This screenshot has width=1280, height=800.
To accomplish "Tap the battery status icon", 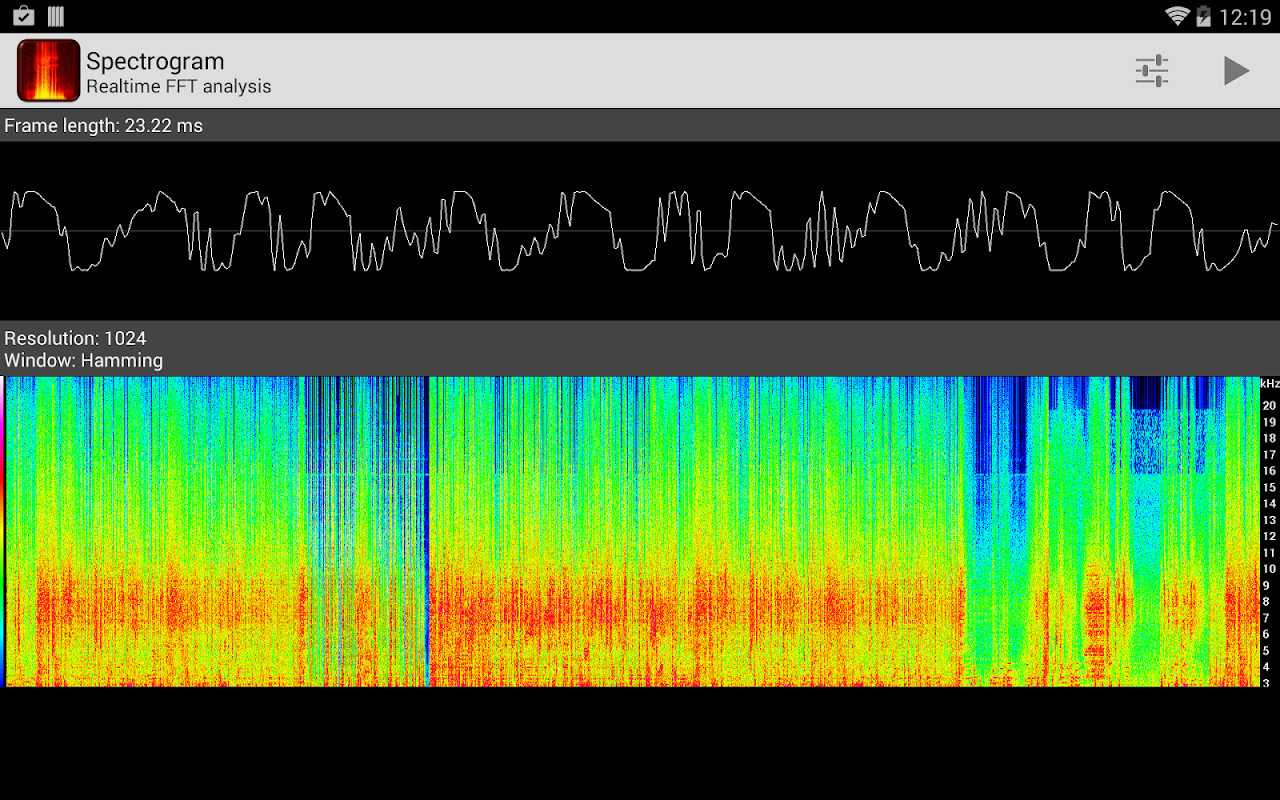I will pyautogui.click(x=1203, y=16).
